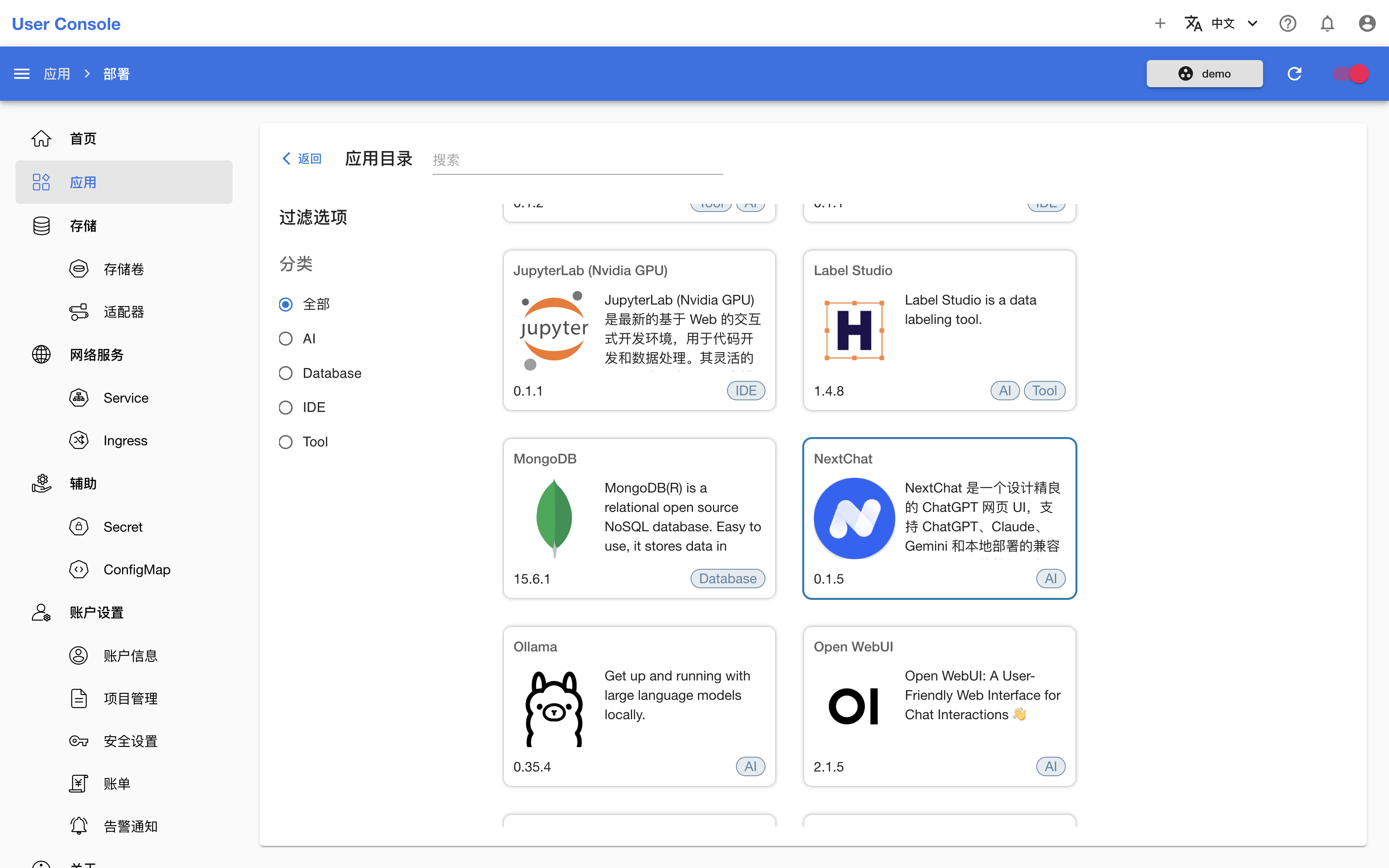This screenshot has height=868, width=1389.
Task: Expand the 中文 language dropdown arrow
Action: click(1253, 24)
